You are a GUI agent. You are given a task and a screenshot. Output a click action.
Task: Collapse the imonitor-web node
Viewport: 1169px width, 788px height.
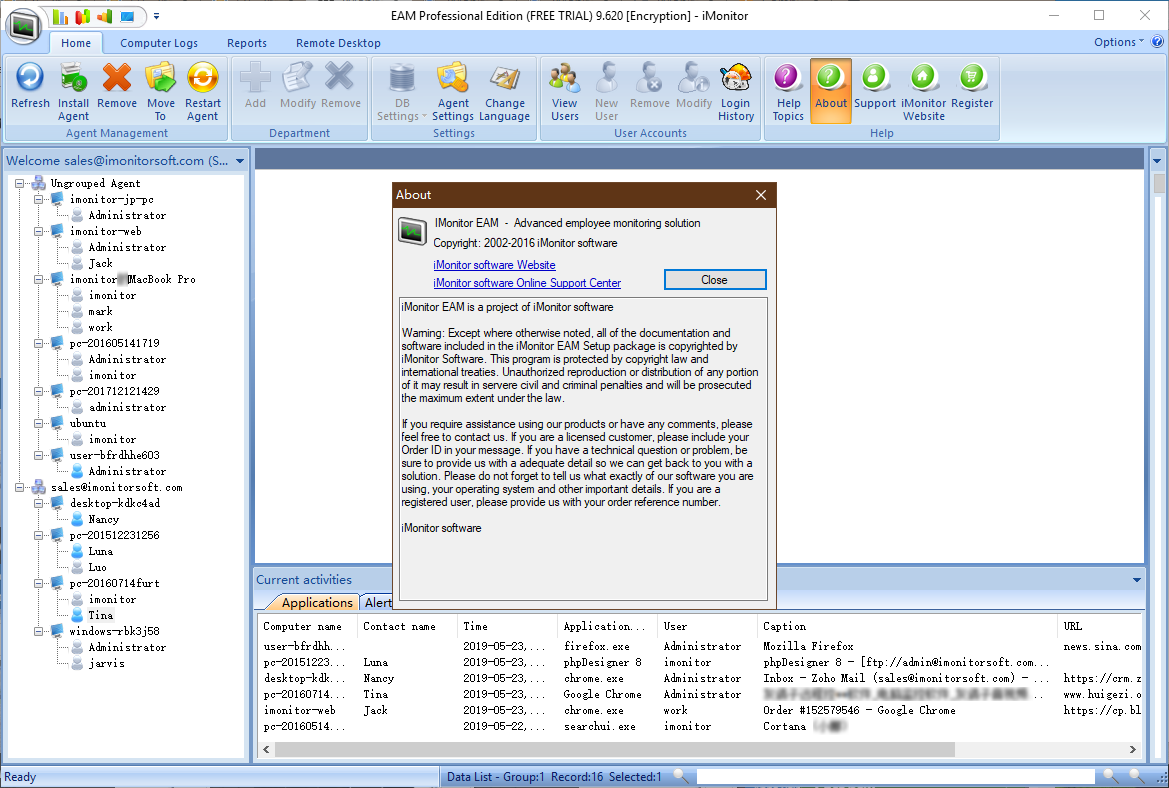click(39, 232)
